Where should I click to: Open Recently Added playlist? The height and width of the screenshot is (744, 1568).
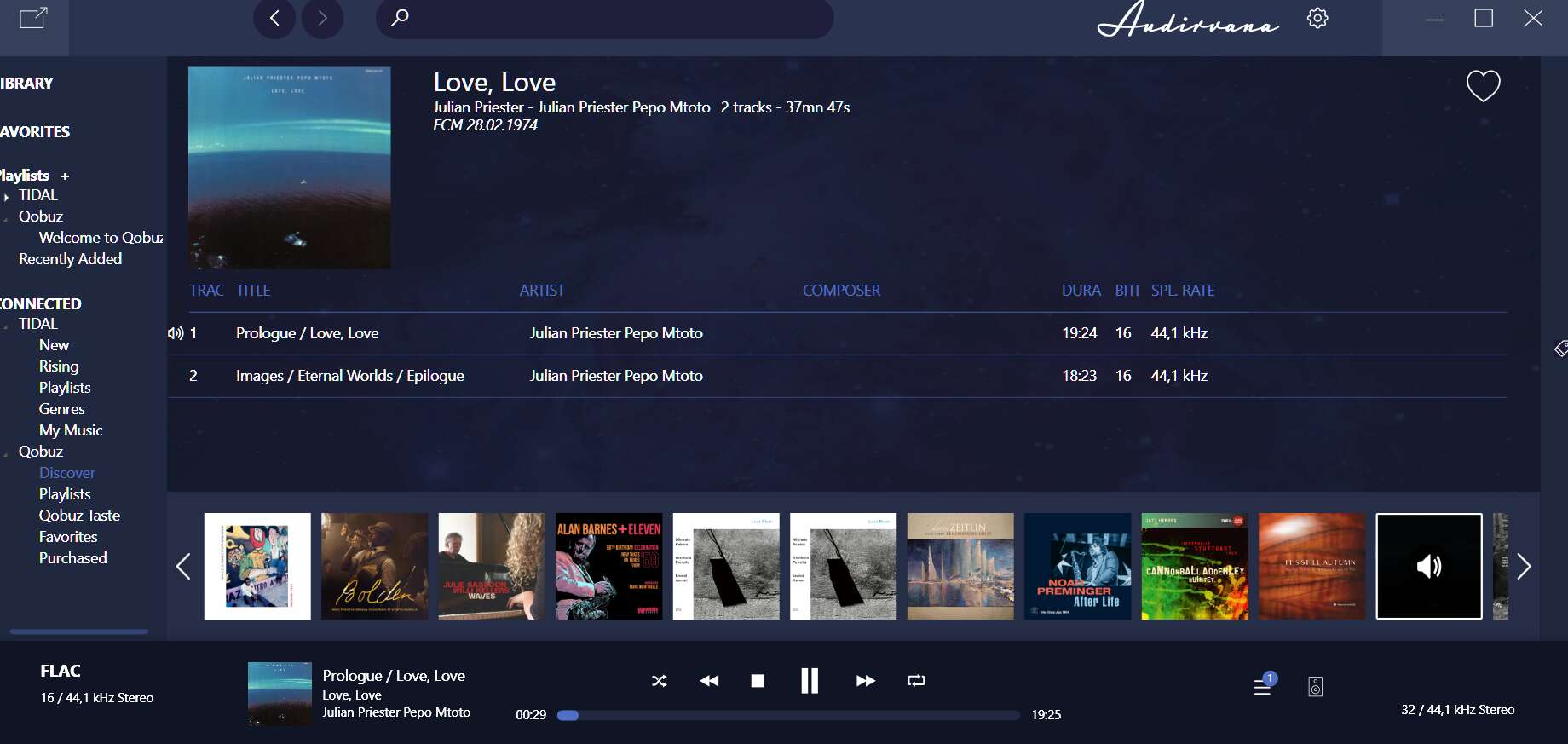click(x=70, y=259)
